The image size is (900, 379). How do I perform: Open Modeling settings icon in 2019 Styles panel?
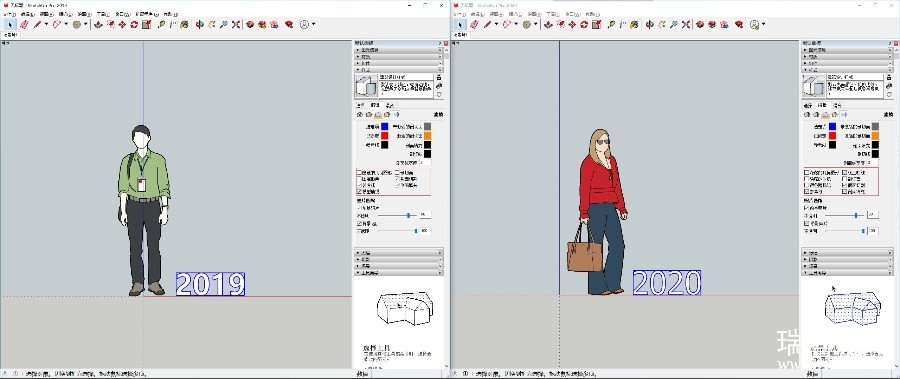[395, 114]
